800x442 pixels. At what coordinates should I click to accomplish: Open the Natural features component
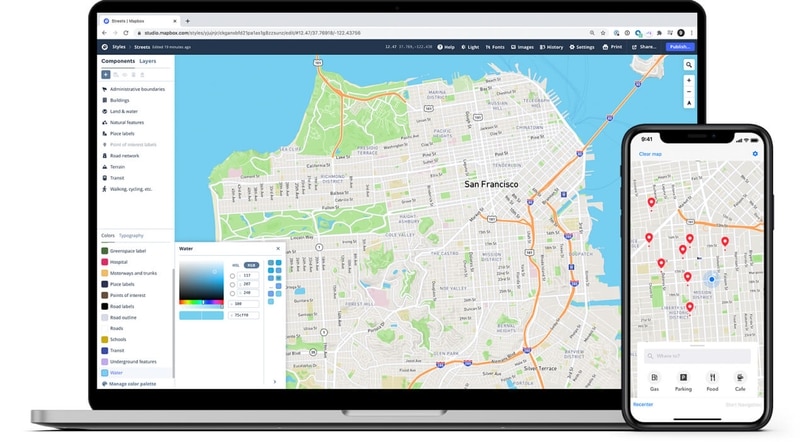click(123, 122)
